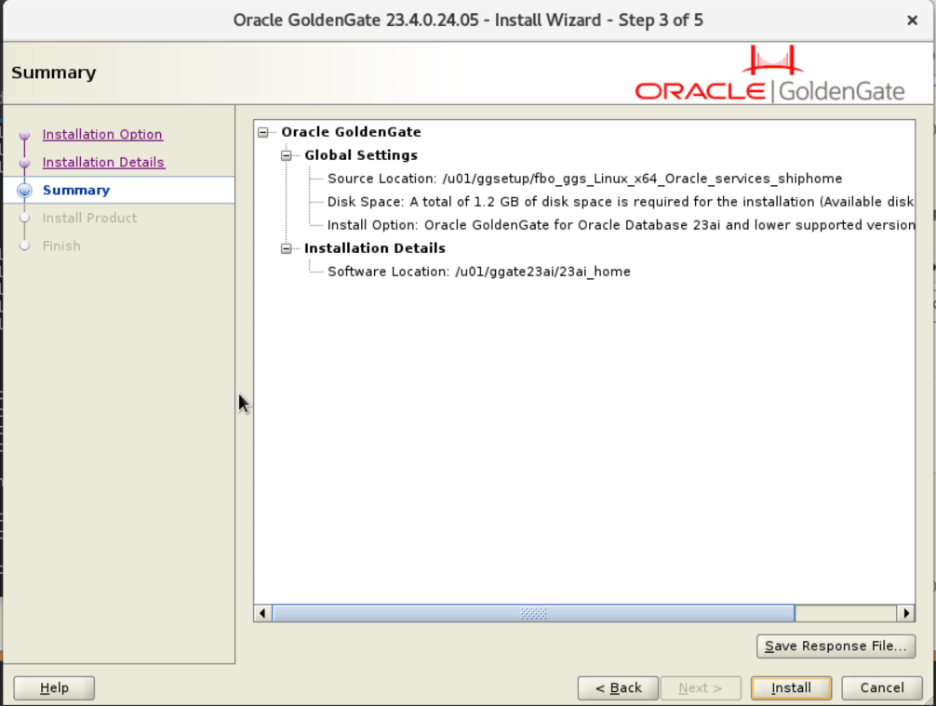The width and height of the screenshot is (936, 706).
Task: Collapse the Global Settings node
Action: tap(287, 155)
